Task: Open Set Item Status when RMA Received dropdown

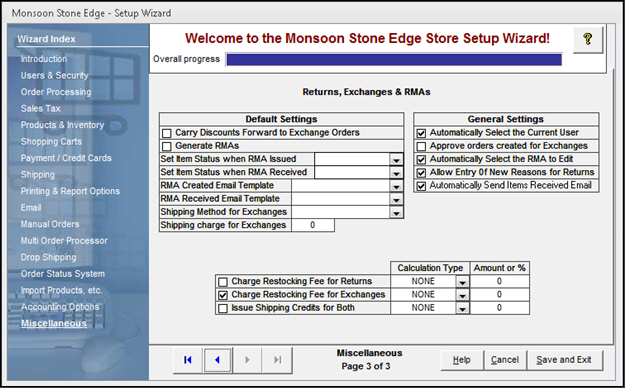Action: click(x=396, y=173)
